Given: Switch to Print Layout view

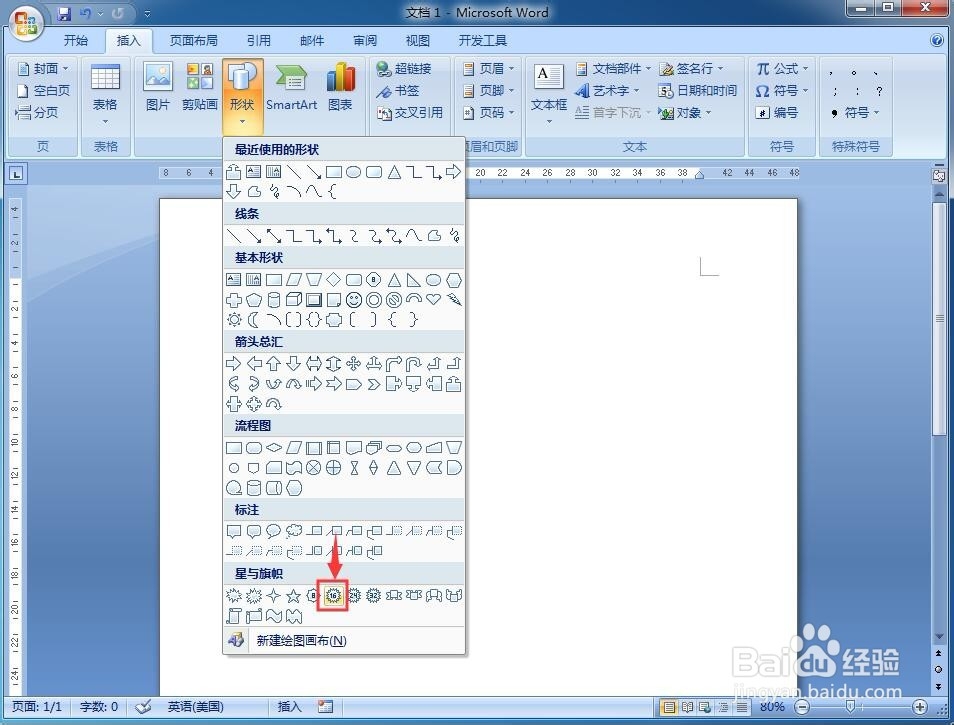Looking at the screenshot, I should pyautogui.click(x=669, y=707).
